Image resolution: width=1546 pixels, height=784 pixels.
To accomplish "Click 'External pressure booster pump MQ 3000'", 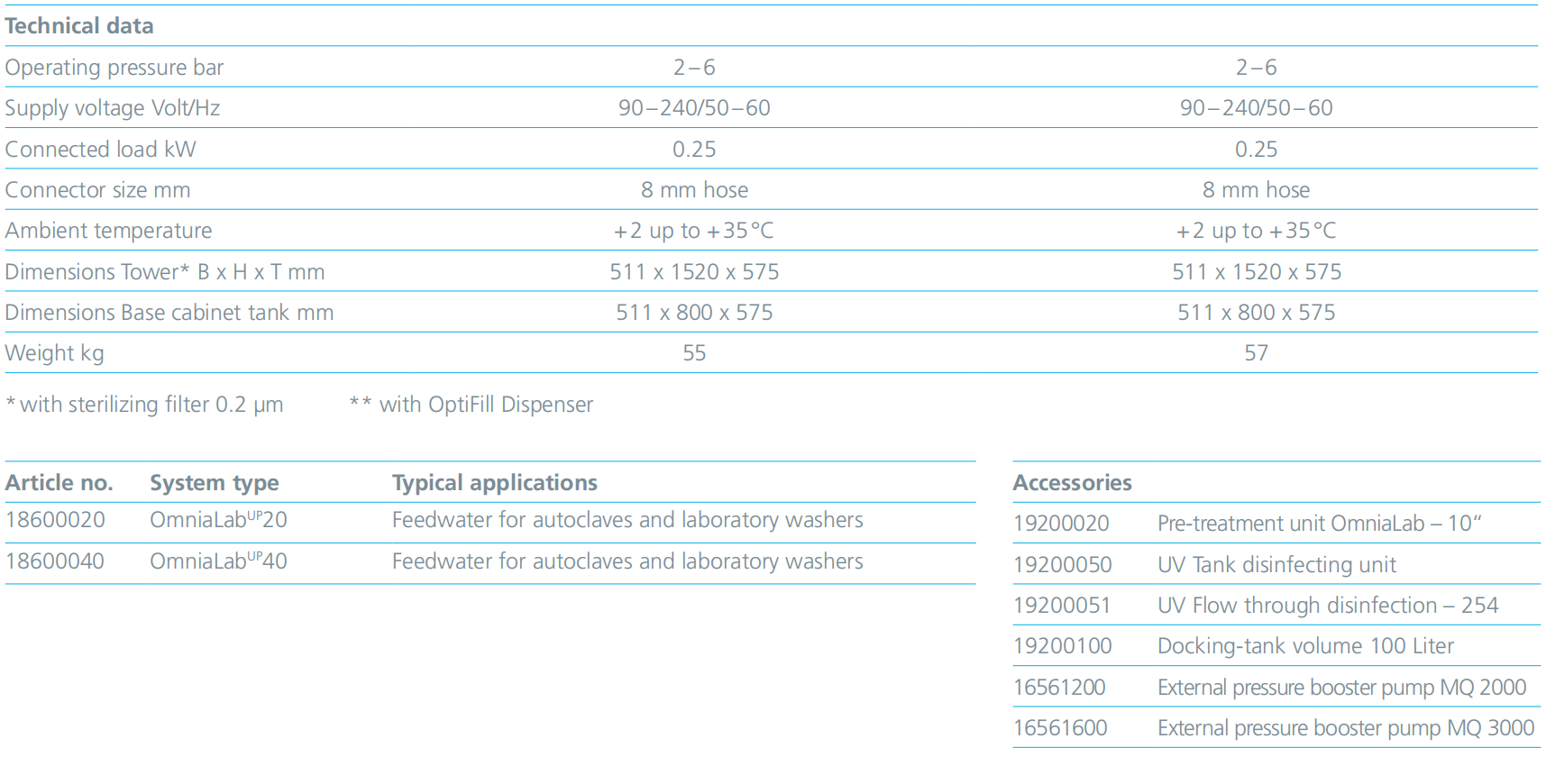I will tap(1346, 728).
